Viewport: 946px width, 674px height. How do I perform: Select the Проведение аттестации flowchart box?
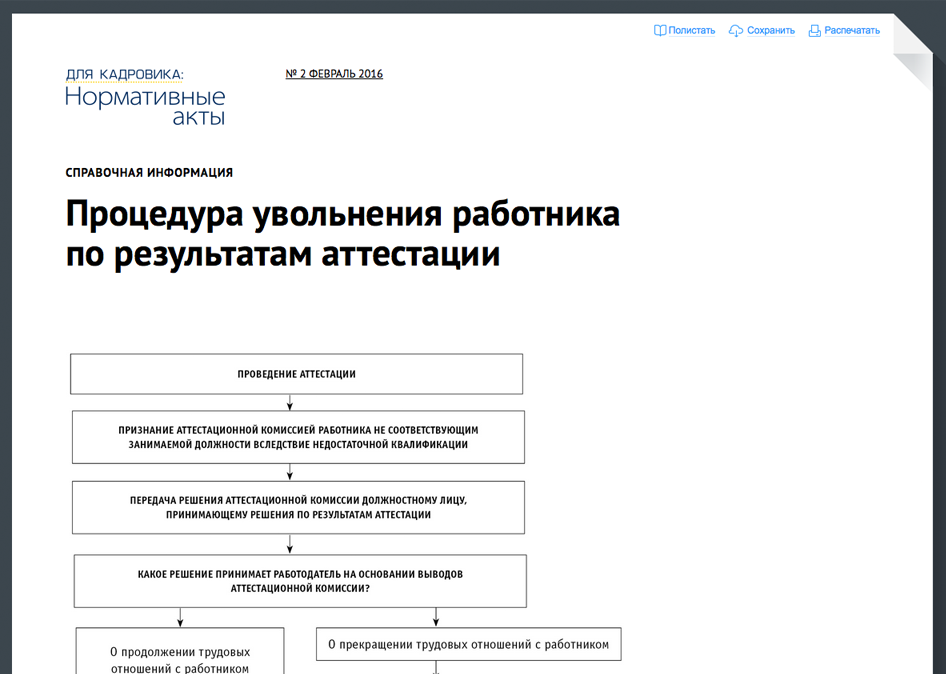[x=296, y=374]
